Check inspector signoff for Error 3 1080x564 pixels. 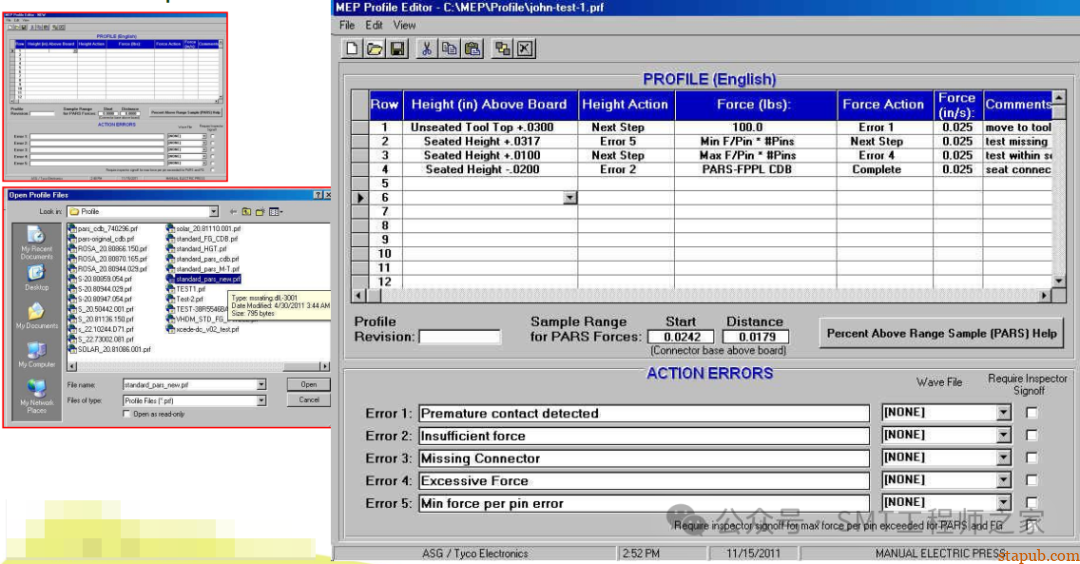pyautogui.click(x=1031, y=458)
